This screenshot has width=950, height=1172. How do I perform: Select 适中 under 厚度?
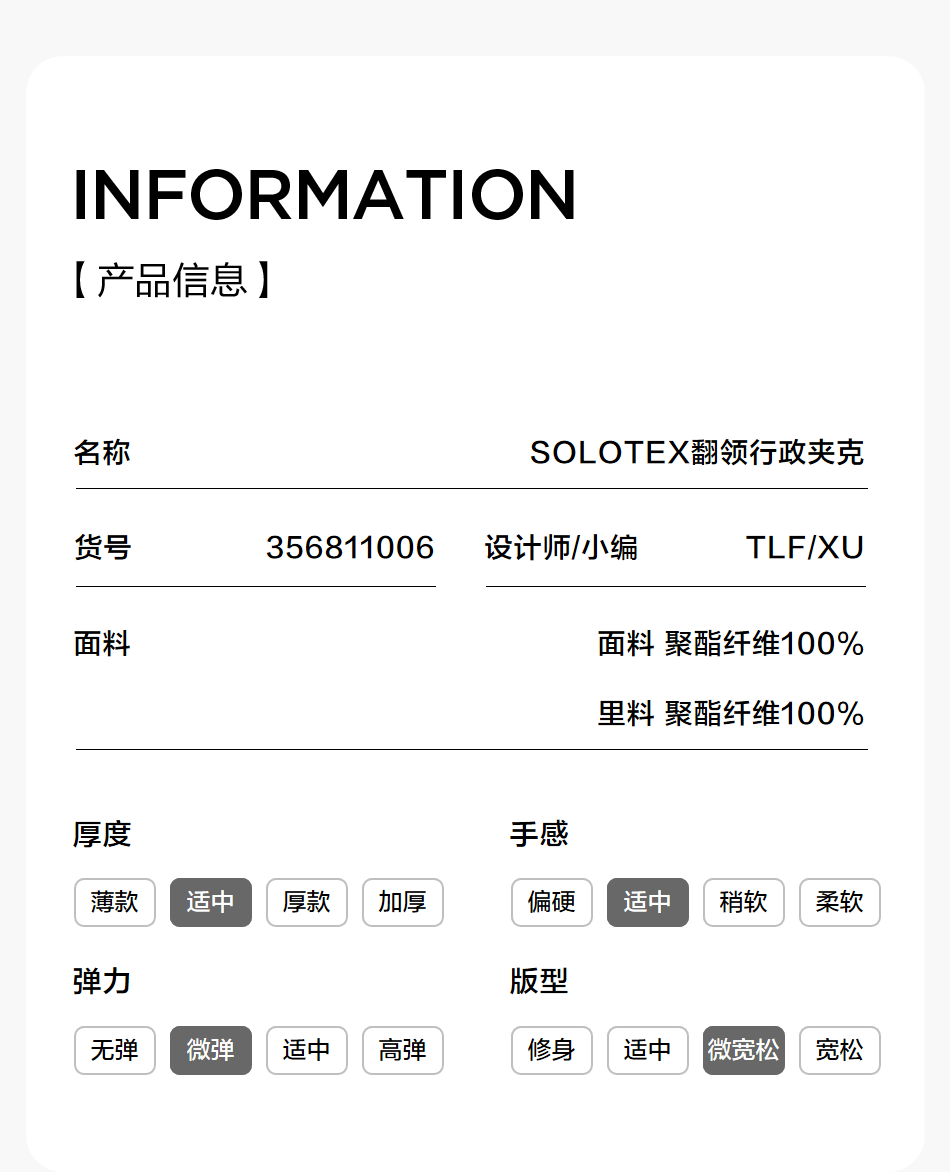(211, 902)
